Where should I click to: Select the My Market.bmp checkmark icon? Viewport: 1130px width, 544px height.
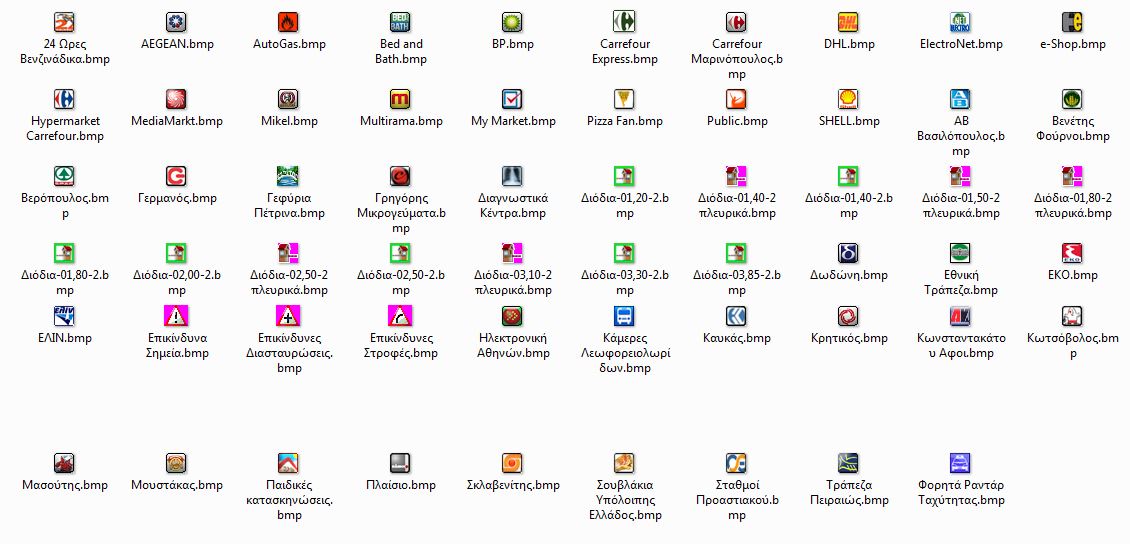(512, 99)
